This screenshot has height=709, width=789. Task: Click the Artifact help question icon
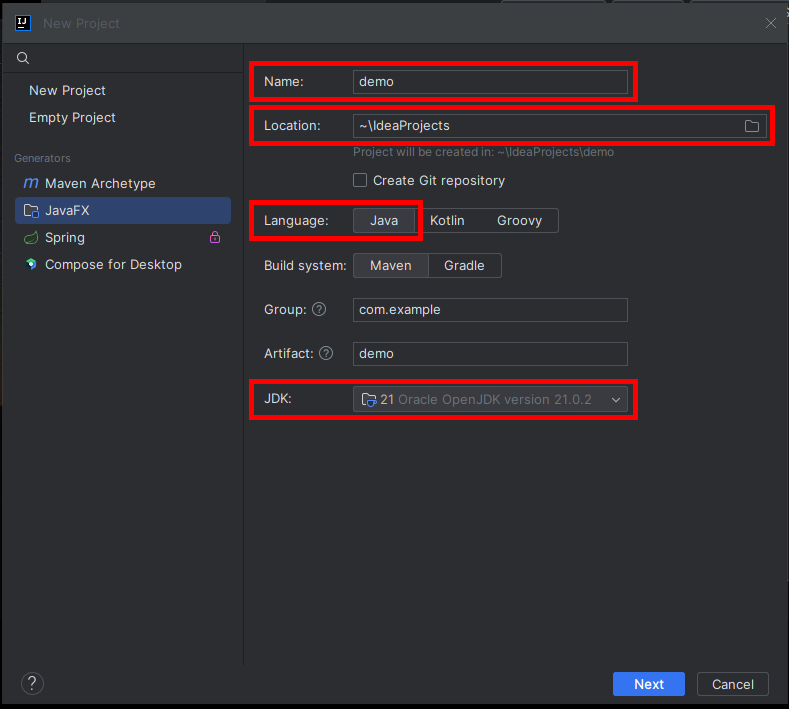[326, 353]
